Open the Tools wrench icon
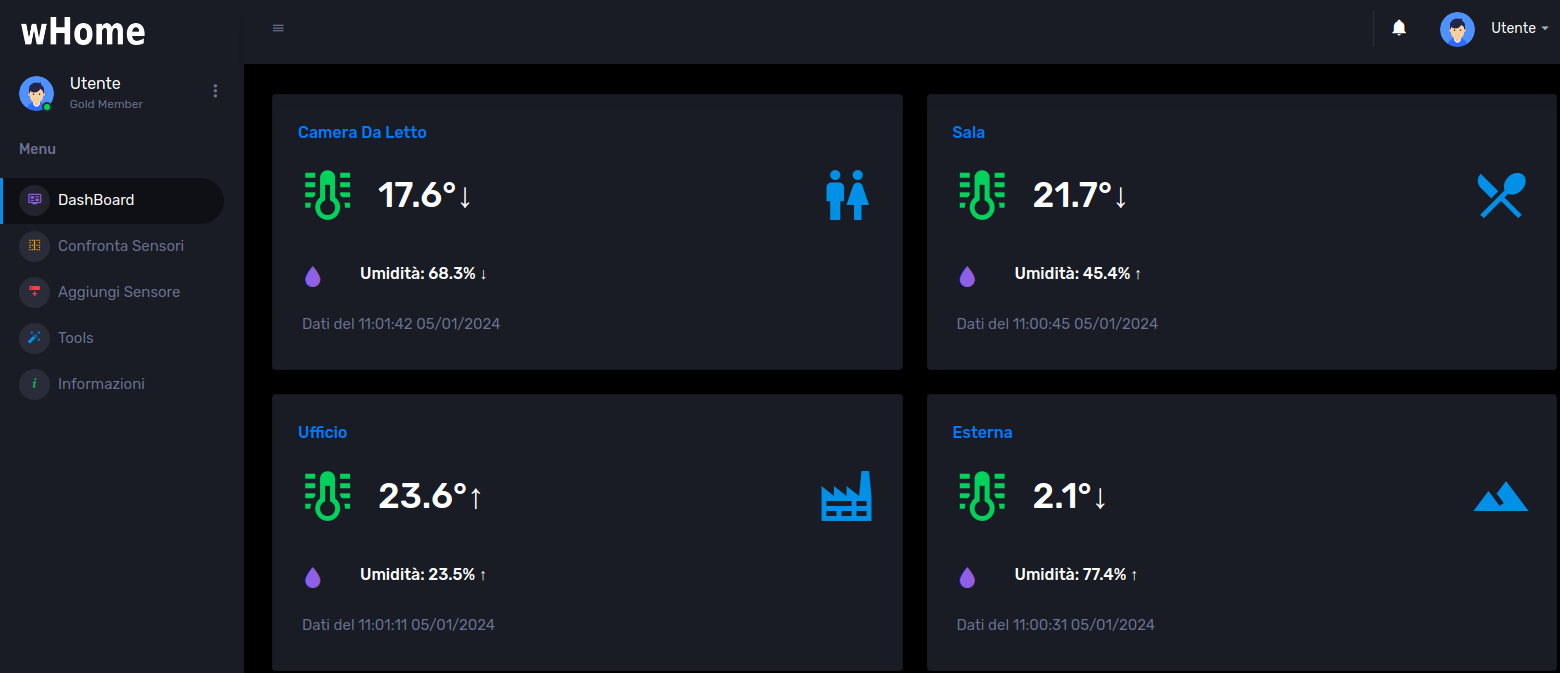This screenshot has width=1560, height=673. 34,338
